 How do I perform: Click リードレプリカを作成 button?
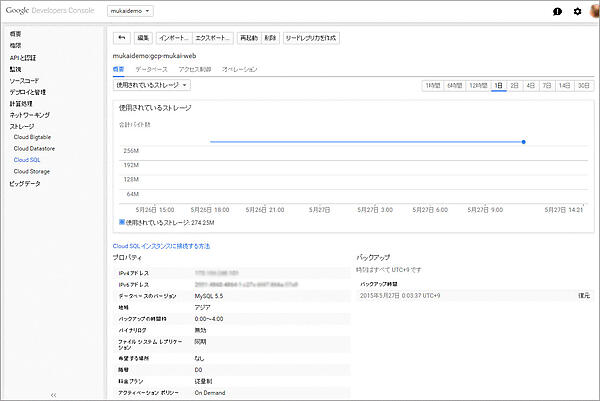click(x=311, y=37)
